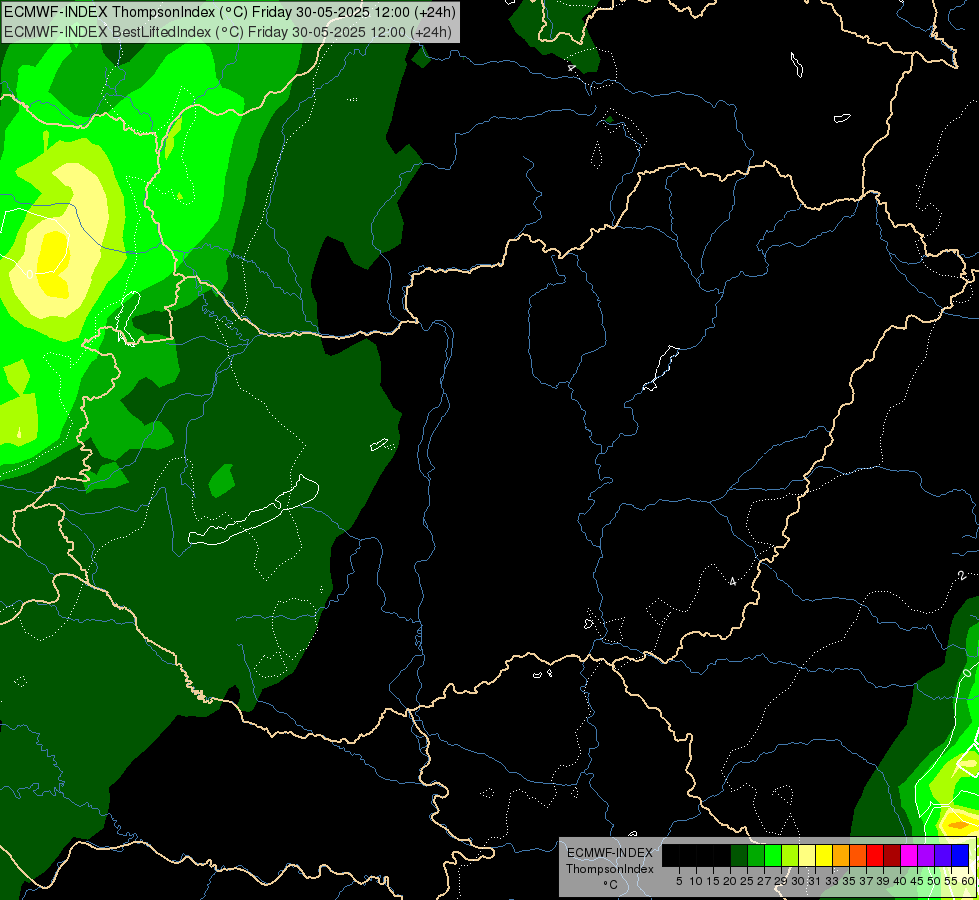This screenshot has width=979, height=900.
Task: Select the pale yellow 30–31 legend swatch
Action: [x=807, y=856]
